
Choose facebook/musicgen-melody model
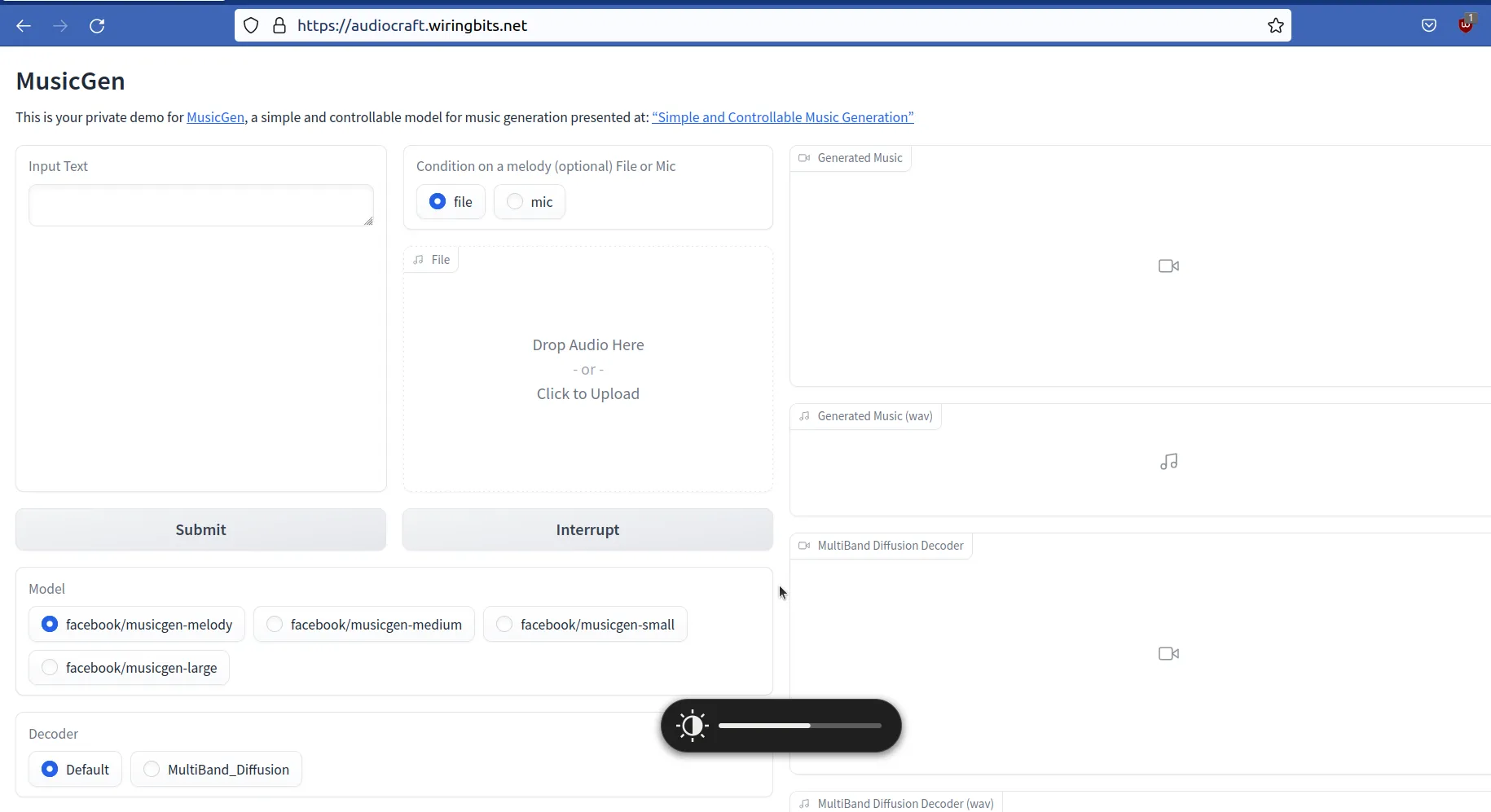coord(137,625)
